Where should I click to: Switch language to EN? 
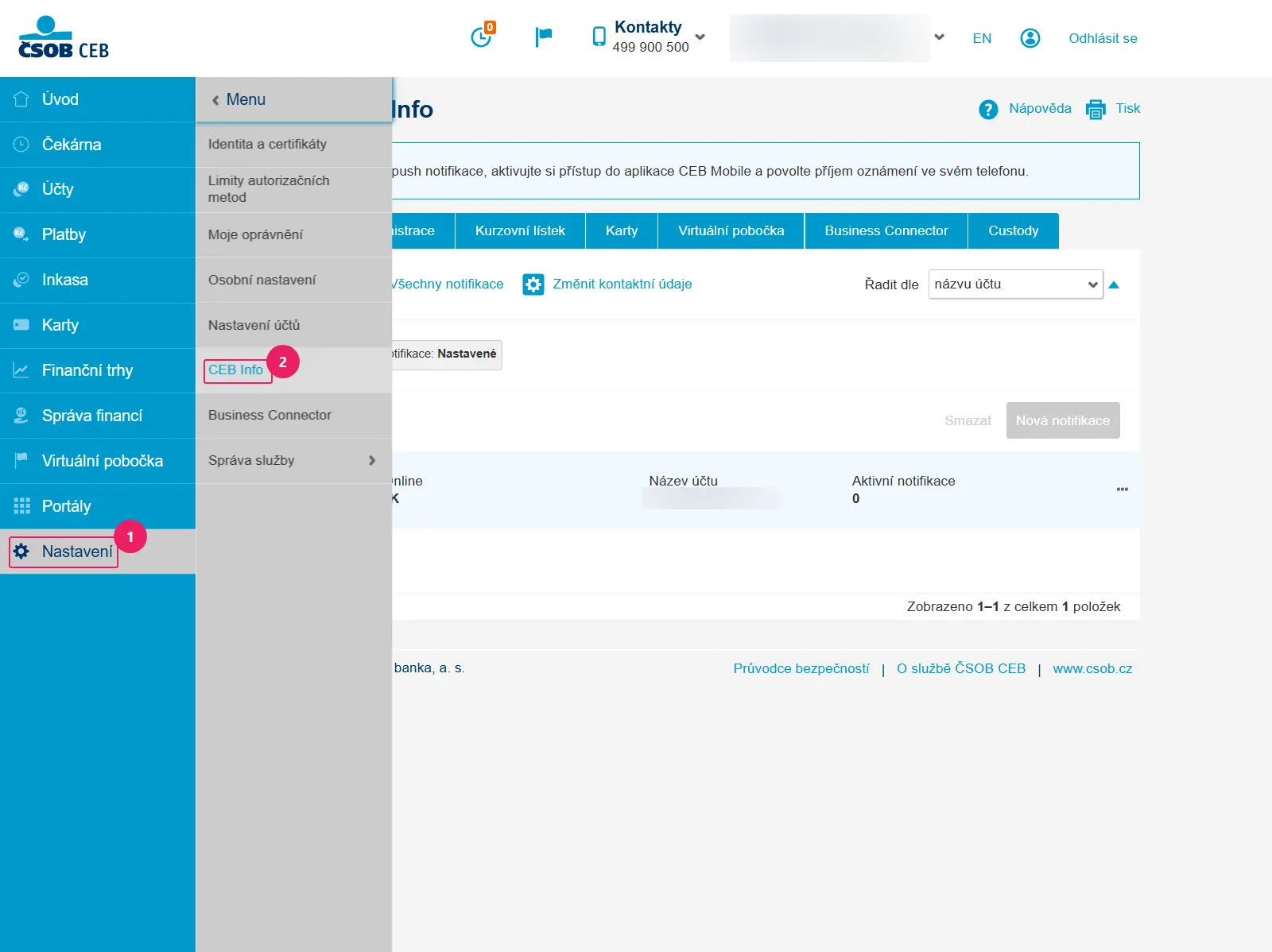pyautogui.click(x=982, y=38)
